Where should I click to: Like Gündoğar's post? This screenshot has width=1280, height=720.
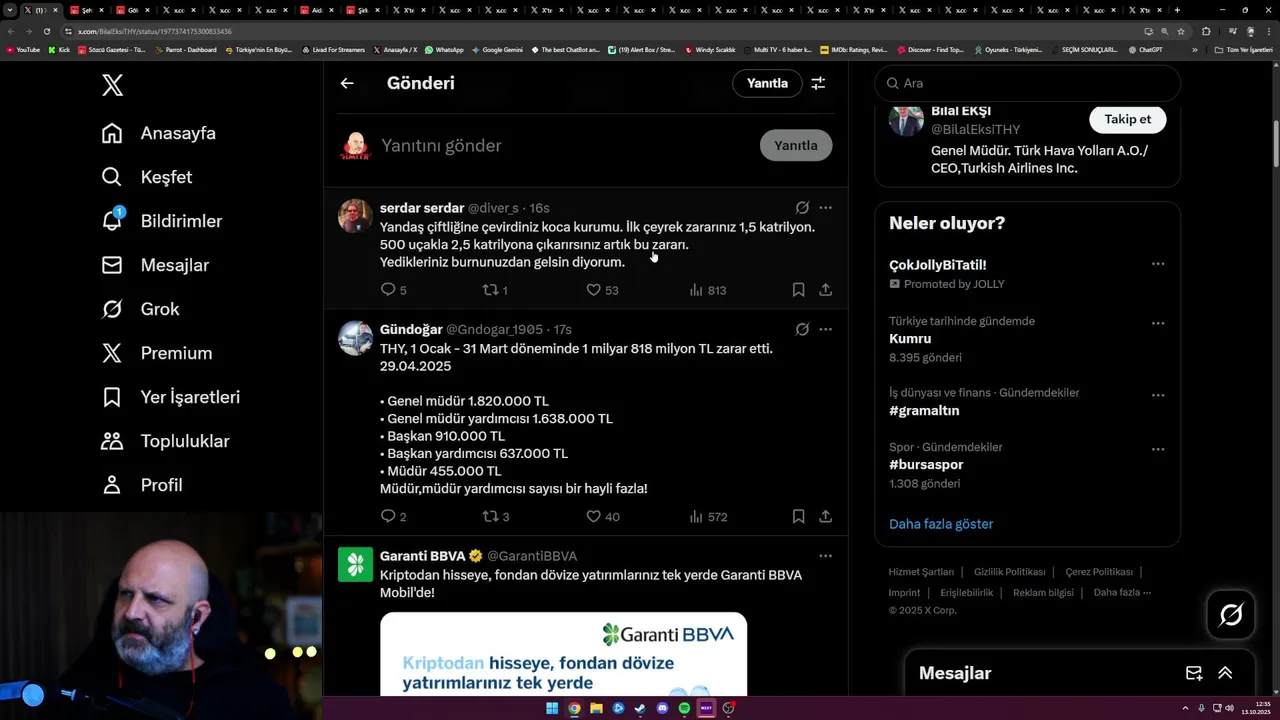(602, 517)
